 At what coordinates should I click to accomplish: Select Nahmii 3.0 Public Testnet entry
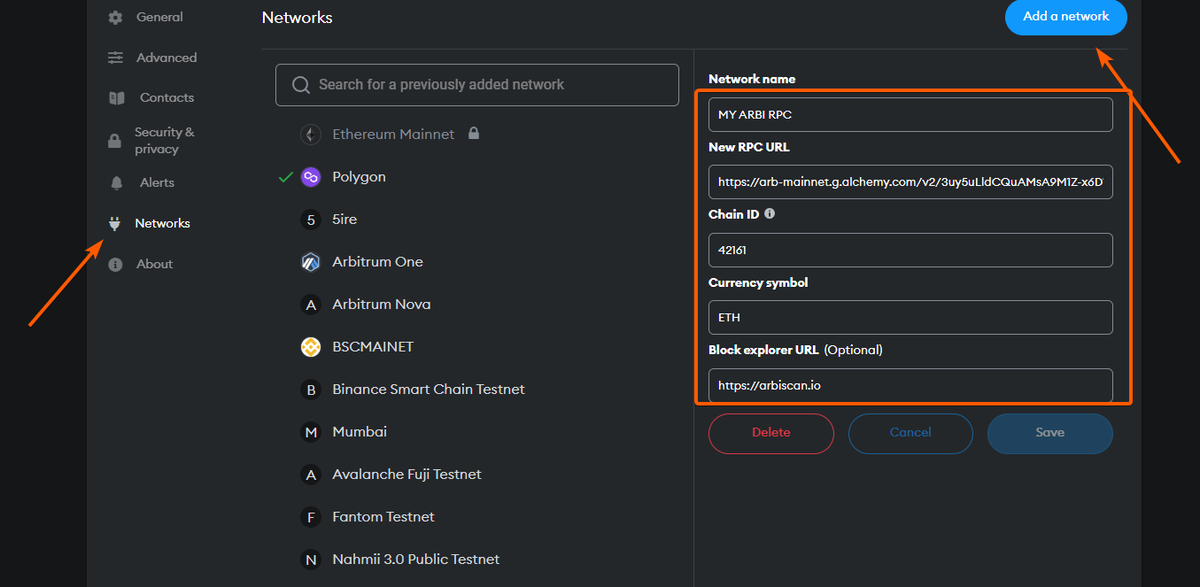[415, 559]
